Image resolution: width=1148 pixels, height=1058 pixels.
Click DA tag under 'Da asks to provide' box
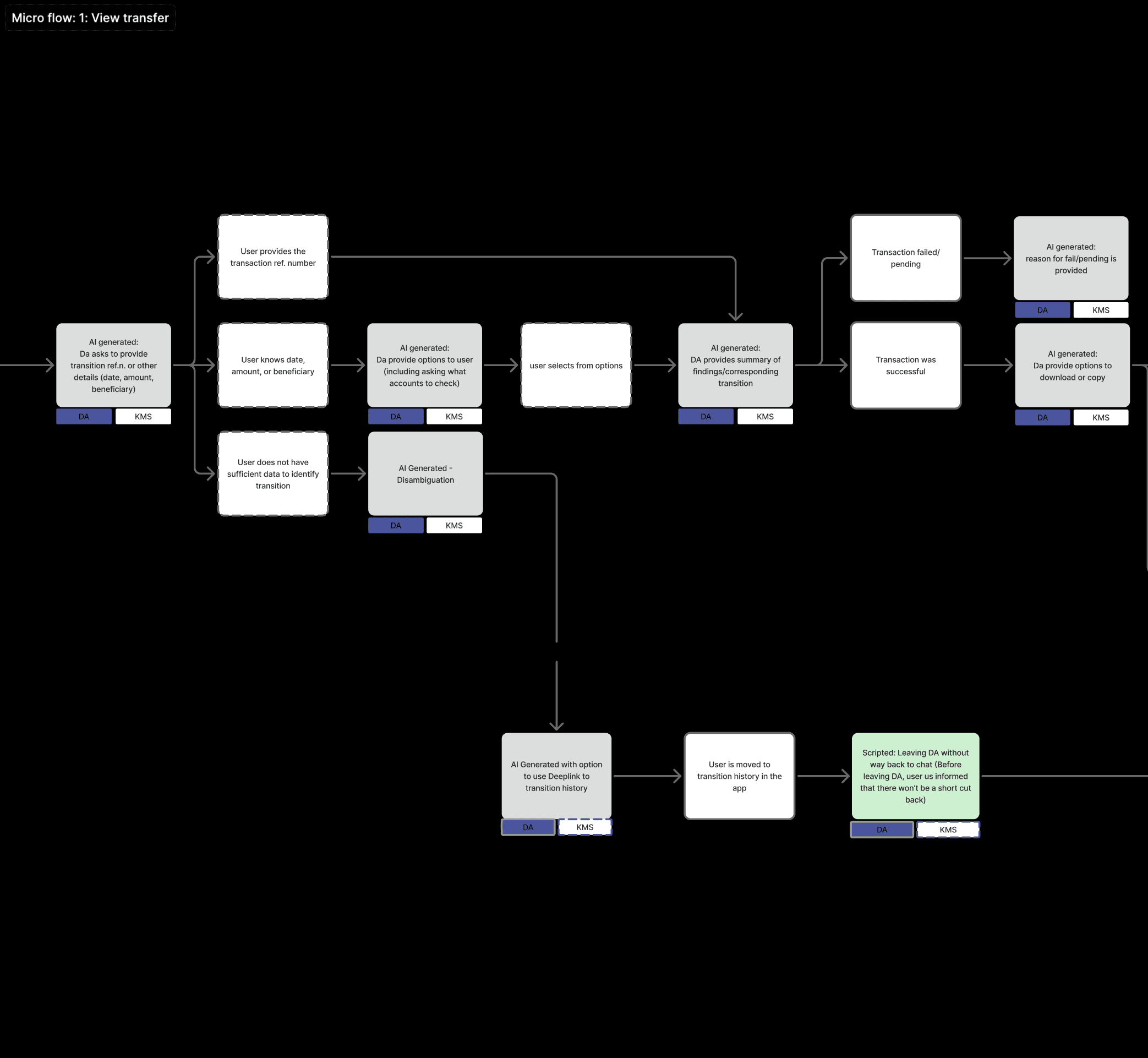(84, 417)
